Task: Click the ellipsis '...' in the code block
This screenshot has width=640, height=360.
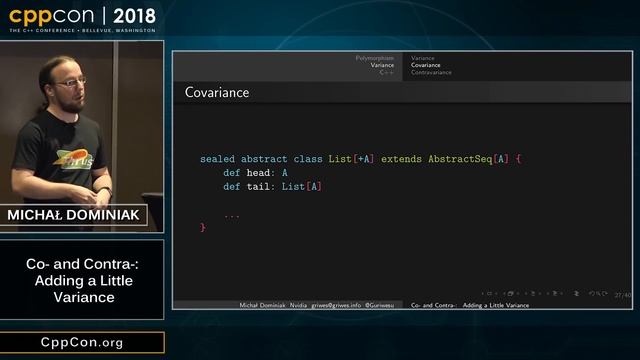Action: click(232, 216)
